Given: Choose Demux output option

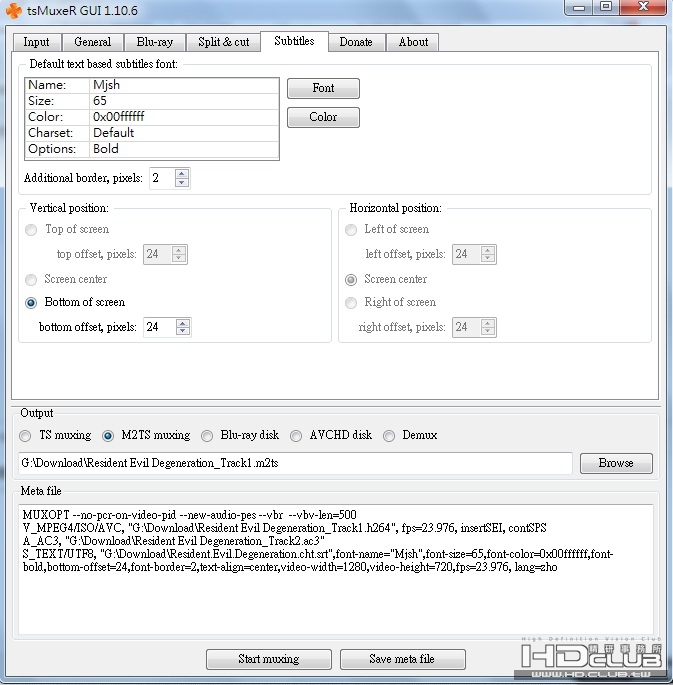Looking at the screenshot, I should pyautogui.click(x=389, y=436).
